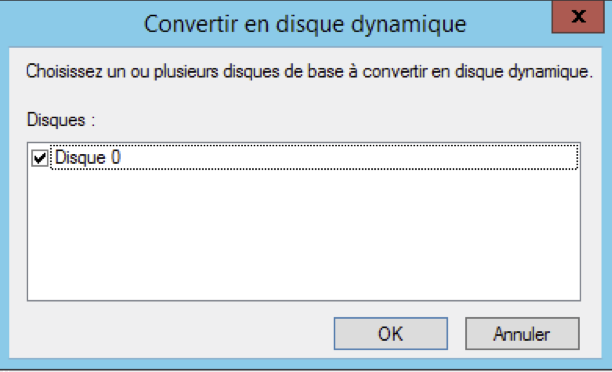Uncheck the Disque 0 checkbox

pyautogui.click(x=39, y=158)
